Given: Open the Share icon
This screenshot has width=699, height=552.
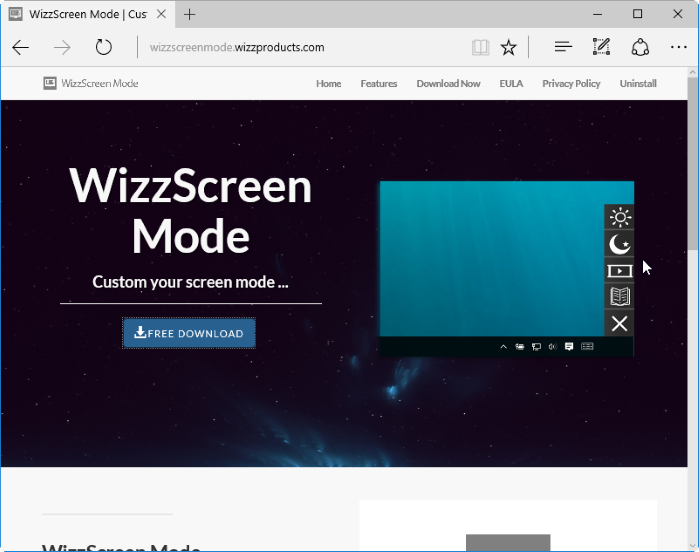Looking at the screenshot, I should (x=640, y=47).
